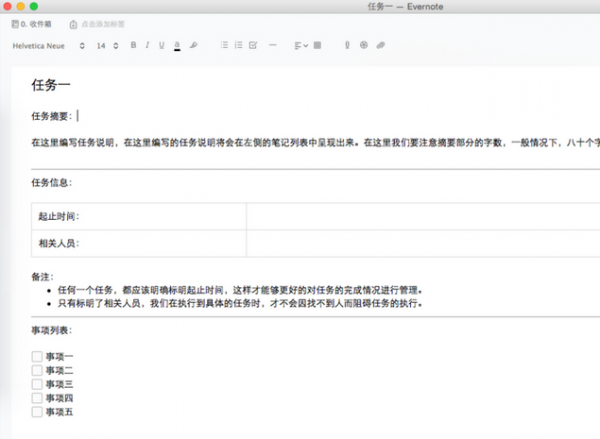Insert a checkbox from toolbar
The image size is (600, 439).
tap(253, 45)
